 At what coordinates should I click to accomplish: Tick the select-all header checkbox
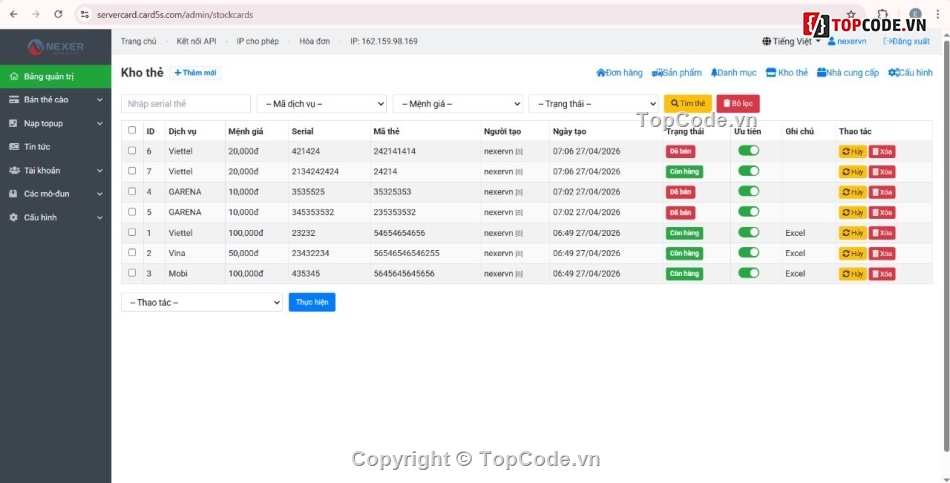point(132,130)
